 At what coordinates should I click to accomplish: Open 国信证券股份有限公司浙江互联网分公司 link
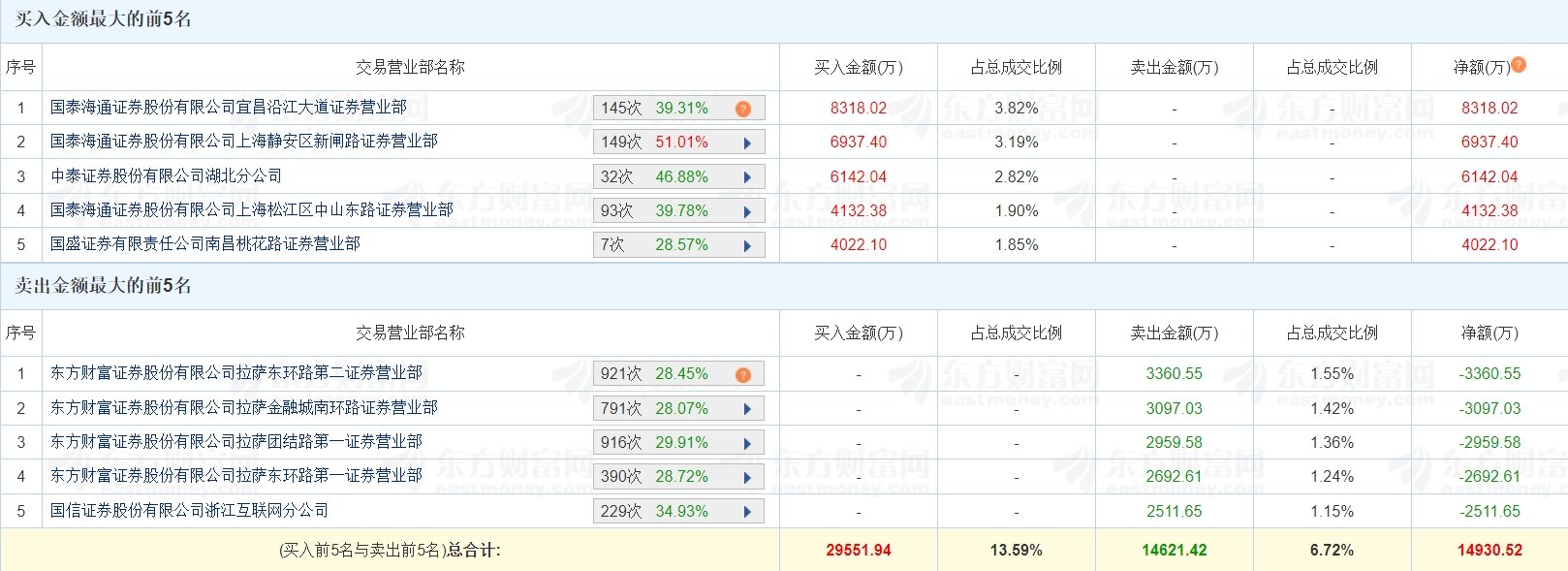coord(190,511)
